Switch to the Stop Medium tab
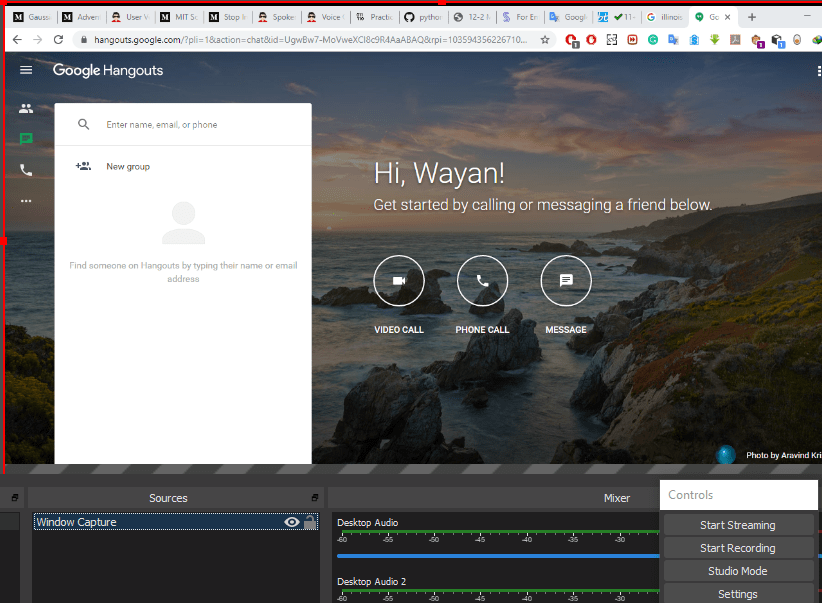 pyautogui.click(x=228, y=17)
